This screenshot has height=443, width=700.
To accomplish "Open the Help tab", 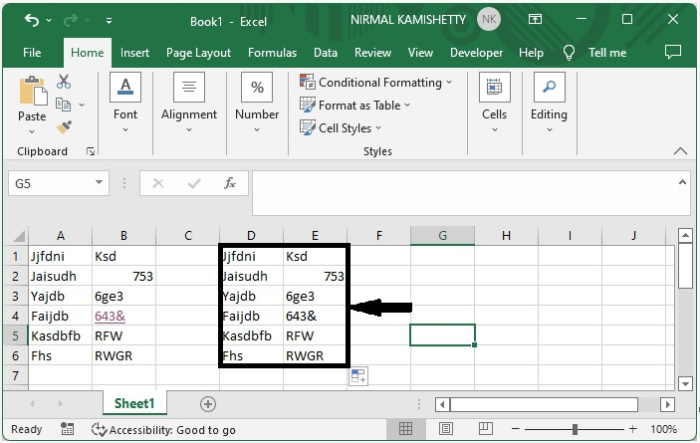I will (x=531, y=53).
